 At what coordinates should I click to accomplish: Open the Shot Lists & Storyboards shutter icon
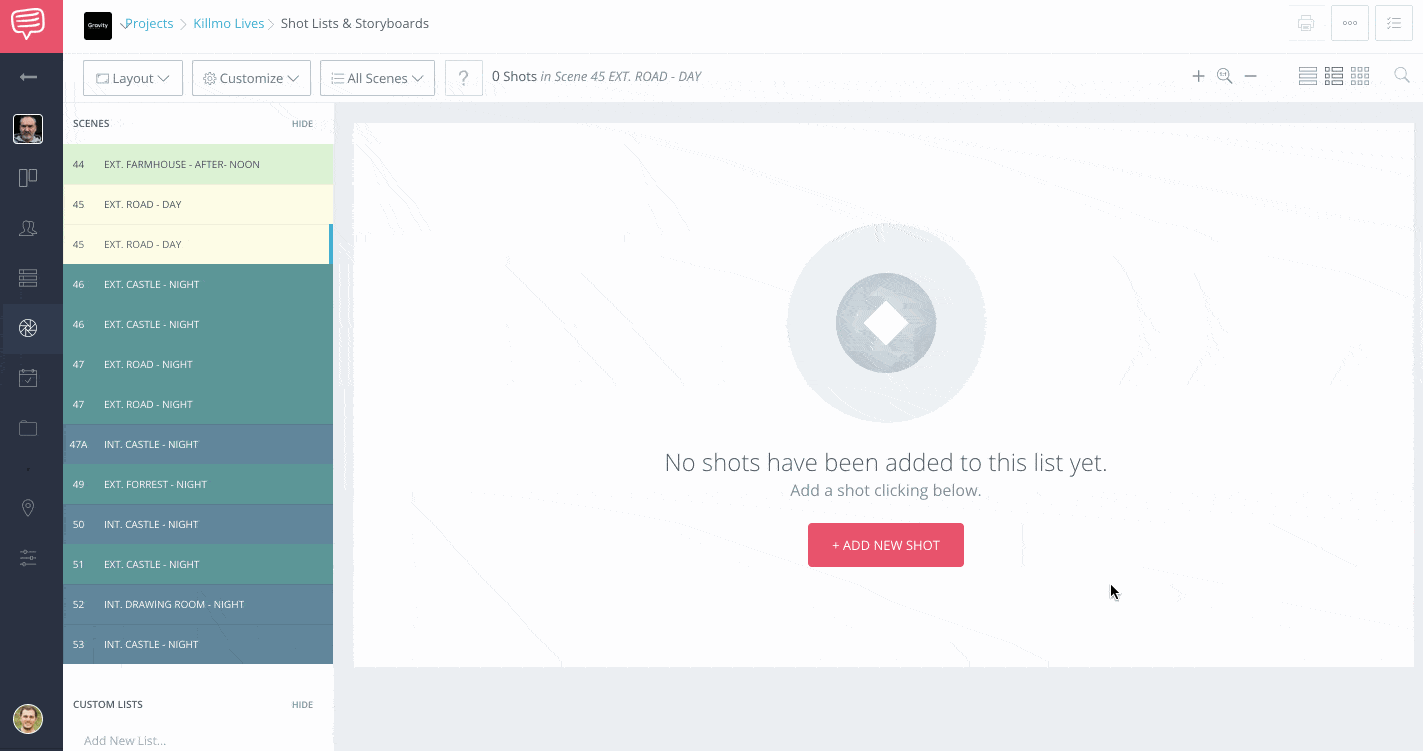[x=28, y=328]
